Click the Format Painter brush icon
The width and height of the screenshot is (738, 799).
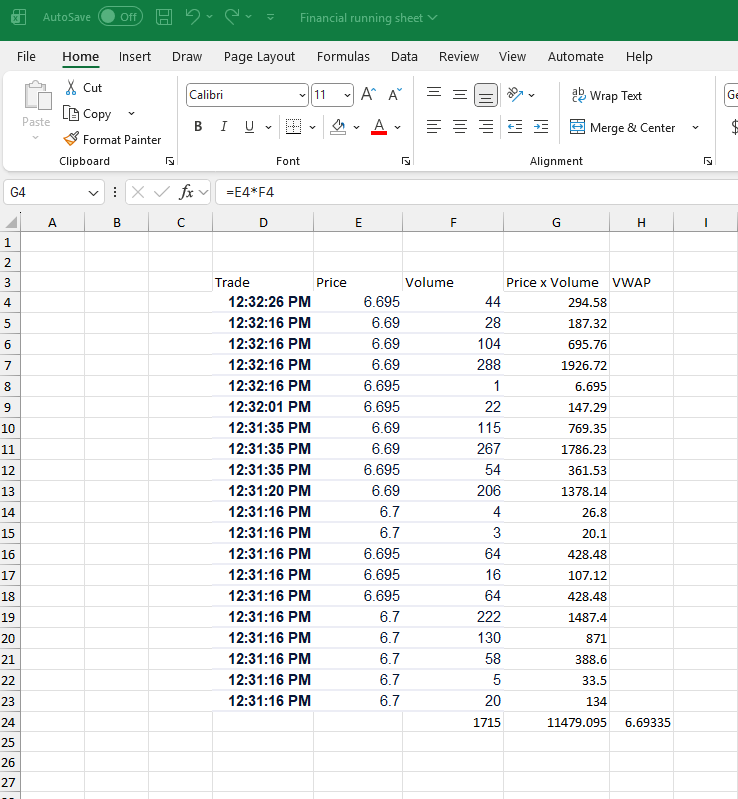[71, 140]
